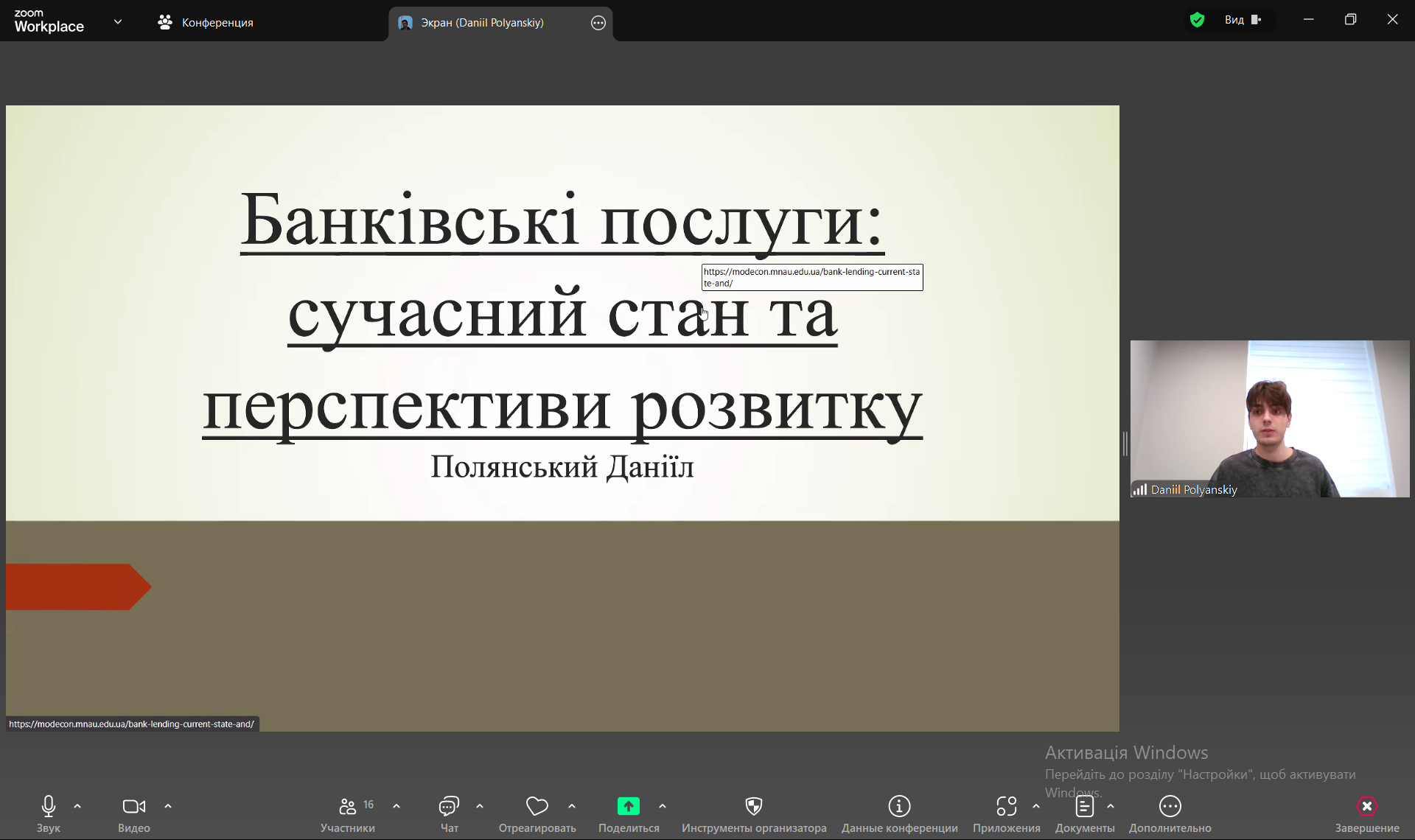1415x840 pixels.
Task: Click Daniil Polyanskiy video thumbnail
Action: click(1269, 419)
